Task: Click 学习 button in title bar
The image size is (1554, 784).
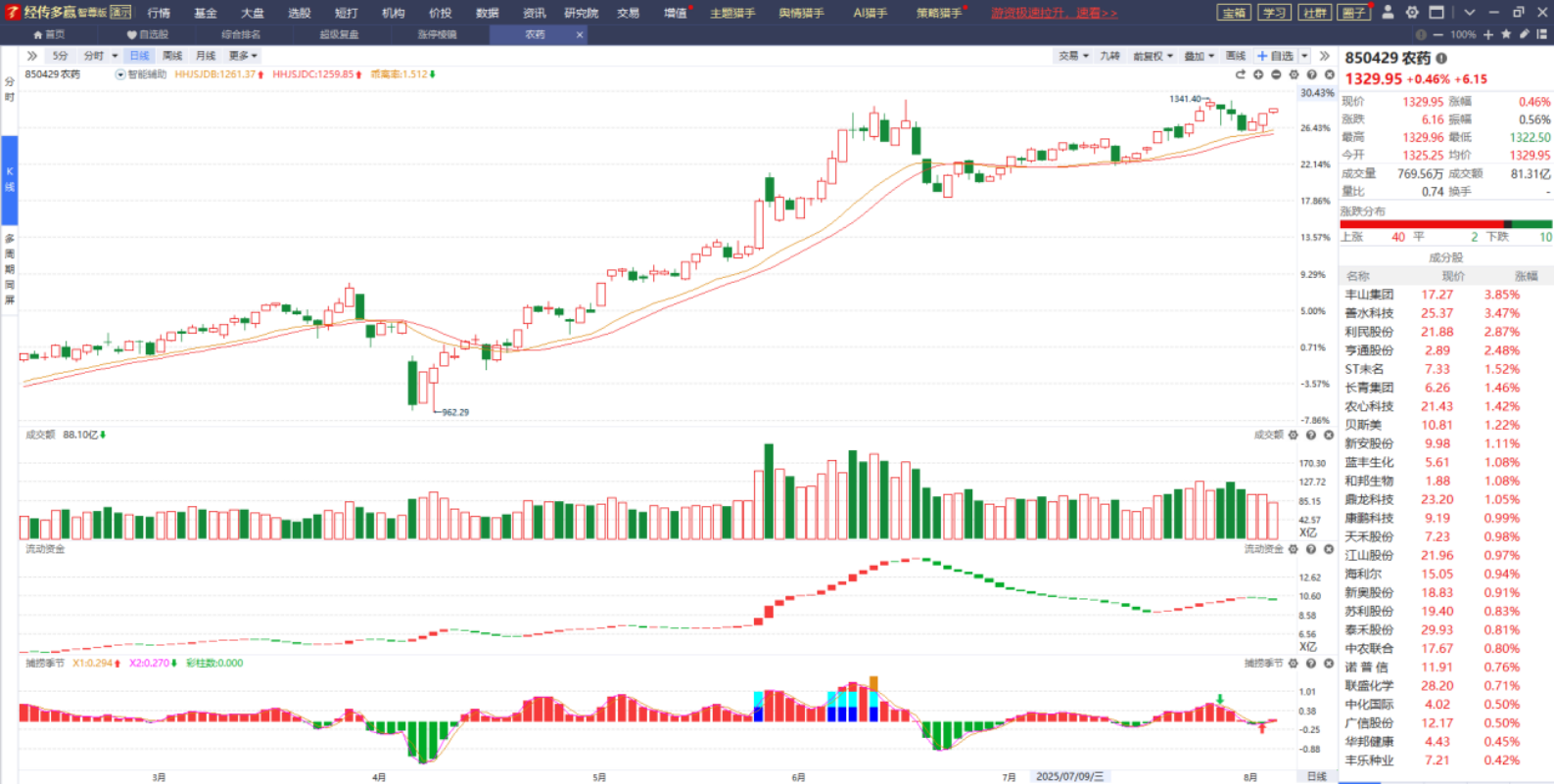Action: point(1274,13)
